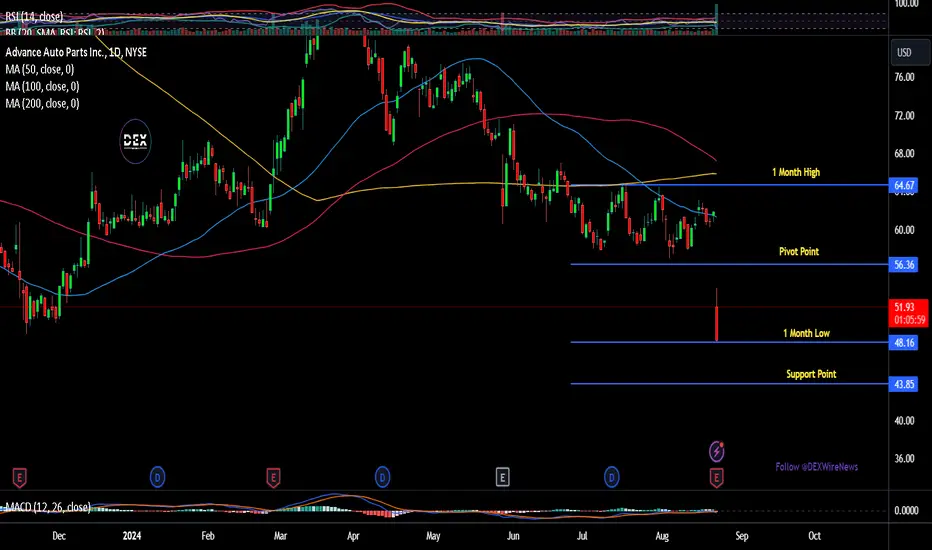The height and width of the screenshot is (550, 932).
Task: Click the latest earnings marker in late August
Action: pyautogui.click(x=716, y=477)
